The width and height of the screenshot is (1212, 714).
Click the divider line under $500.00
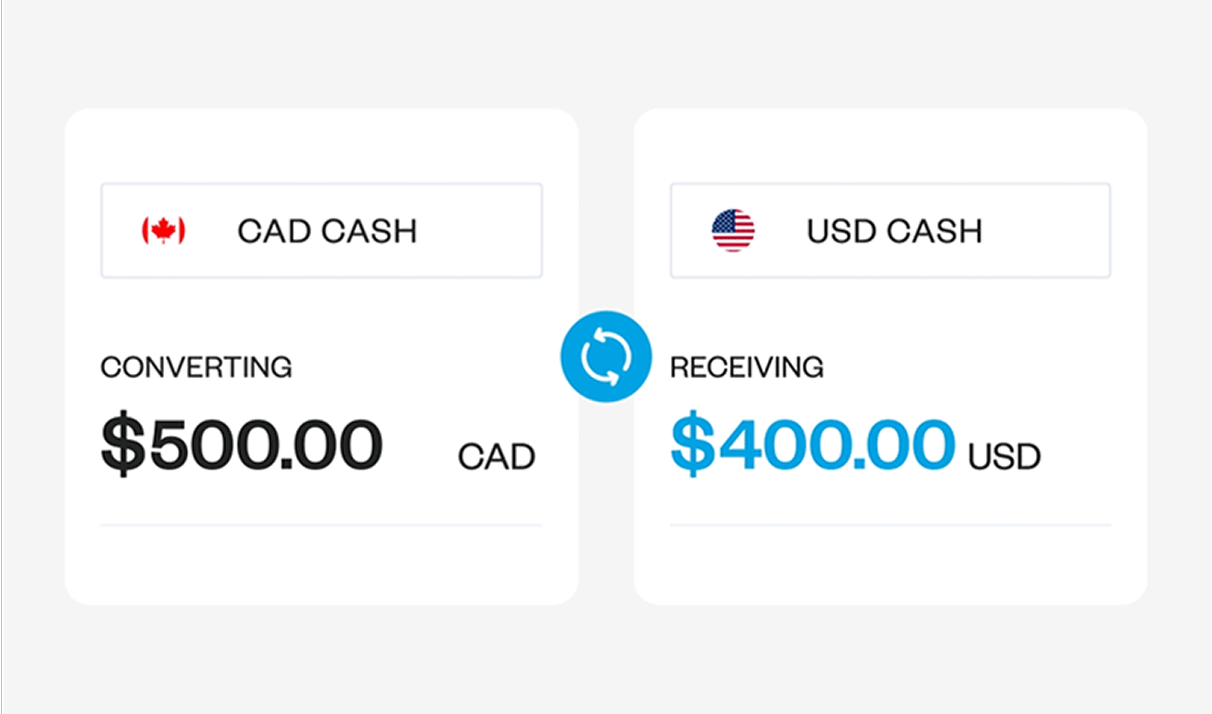(x=321, y=525)
